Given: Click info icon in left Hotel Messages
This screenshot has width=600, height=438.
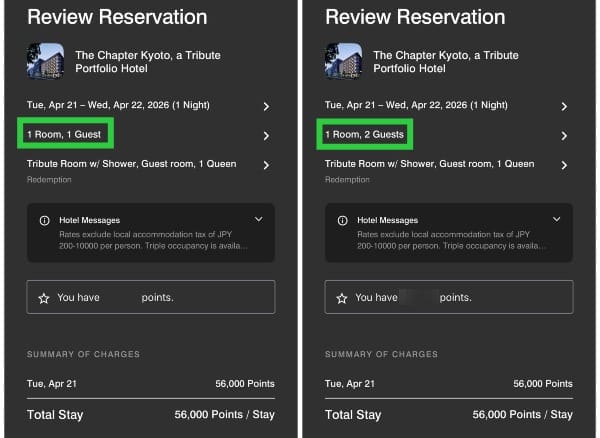Looking at the screenshot, I should click(x=44, y=220).
